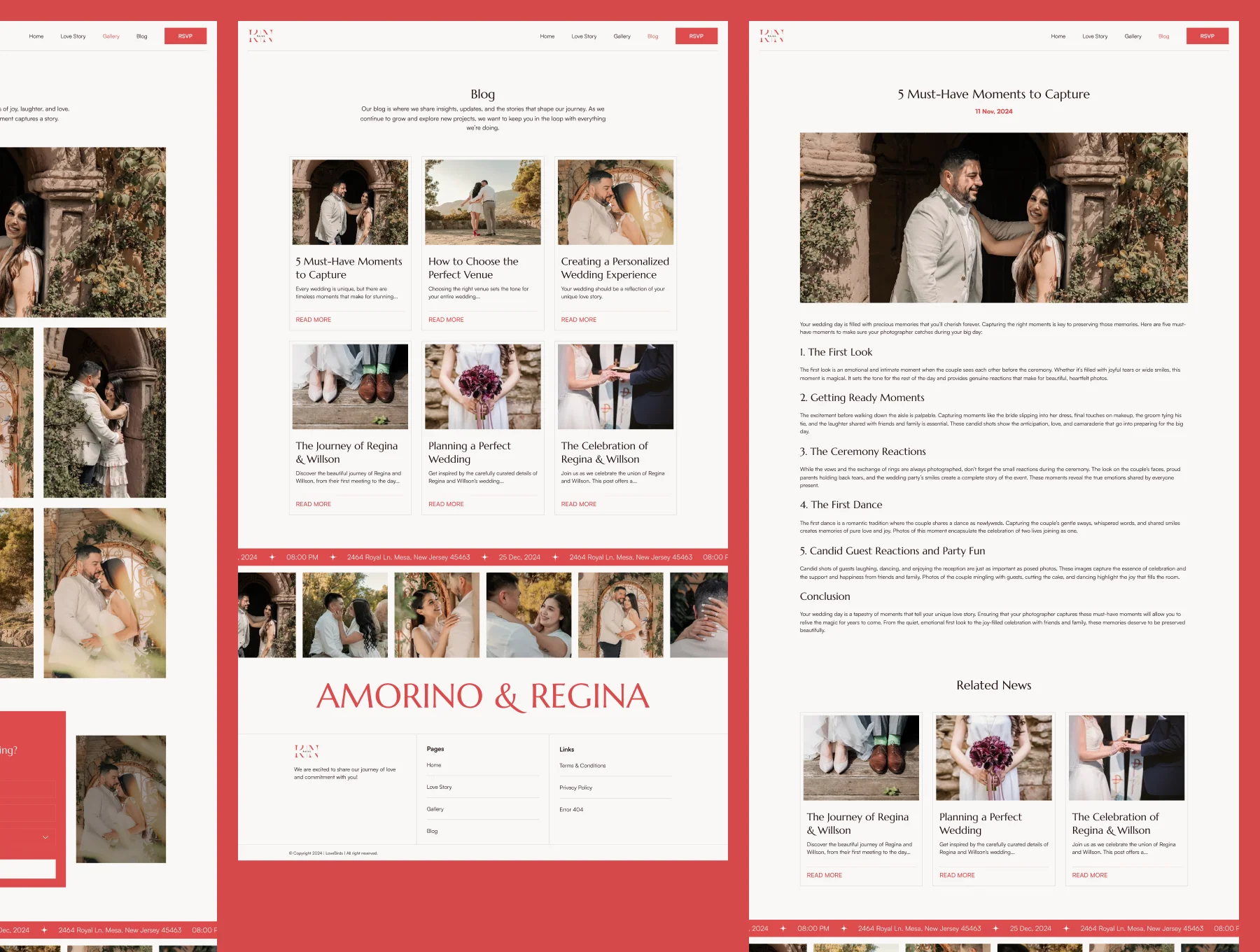Open Love Story in Gallery page navigation
1260x952 pixels.
[73, 36]
